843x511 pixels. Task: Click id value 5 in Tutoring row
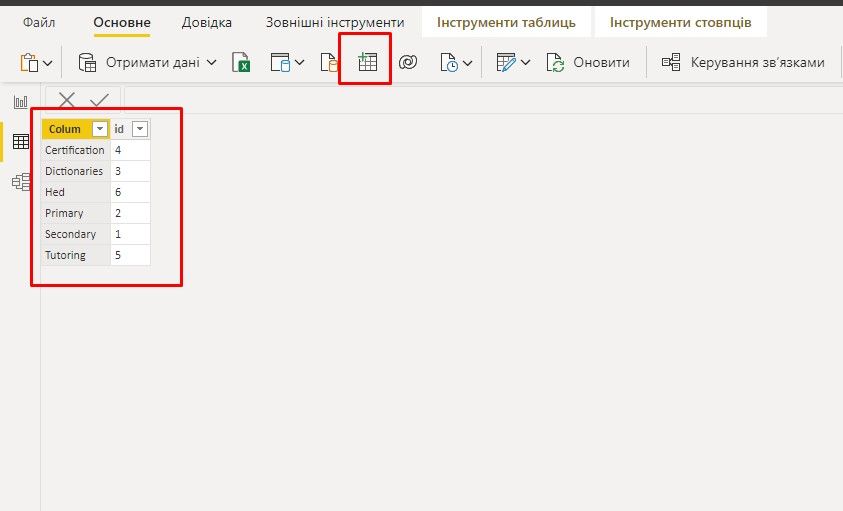pos(130,255)
